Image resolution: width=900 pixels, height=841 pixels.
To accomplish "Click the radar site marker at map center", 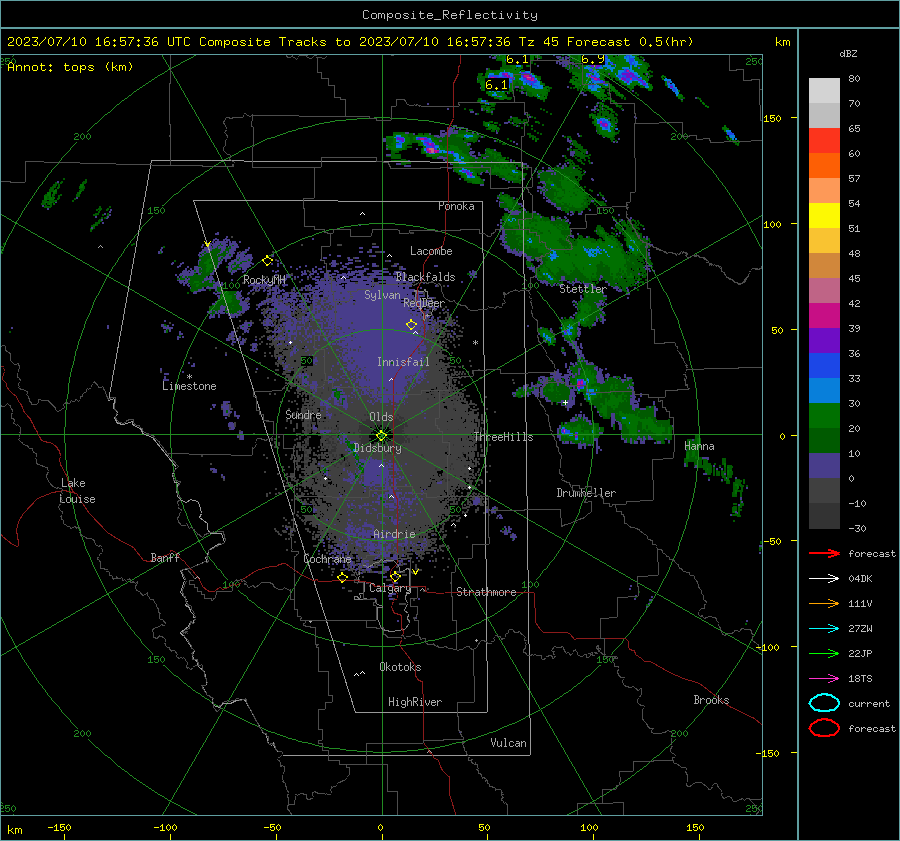I will tap(382, 435).
